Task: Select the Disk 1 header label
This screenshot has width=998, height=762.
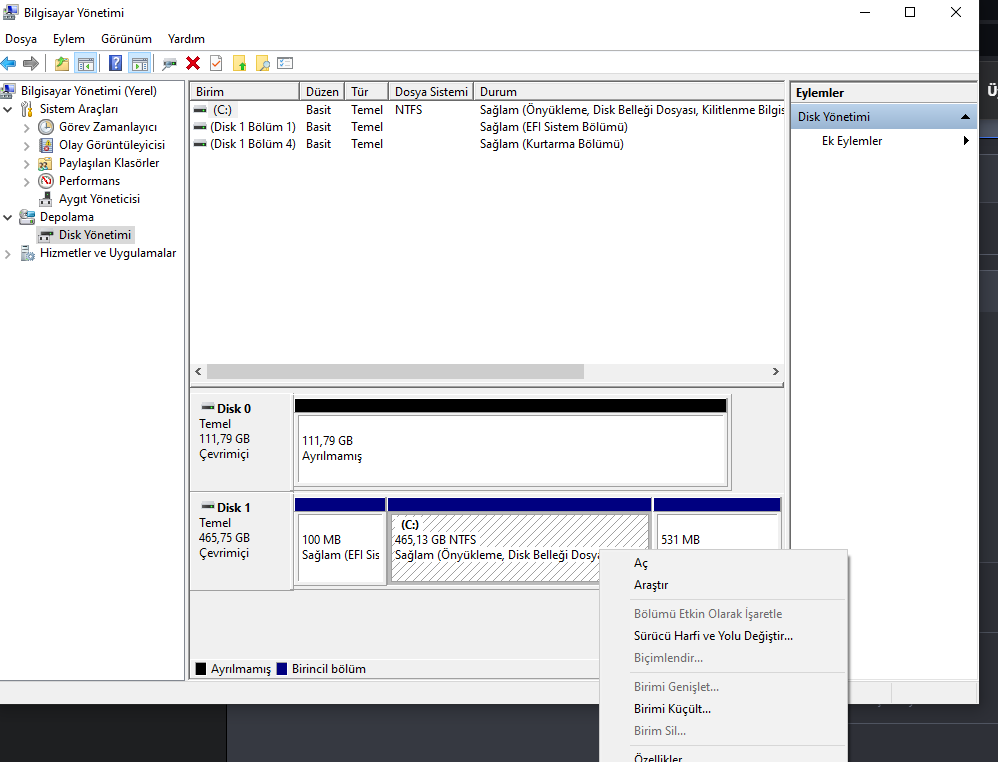Action: (x=234, y=507)
